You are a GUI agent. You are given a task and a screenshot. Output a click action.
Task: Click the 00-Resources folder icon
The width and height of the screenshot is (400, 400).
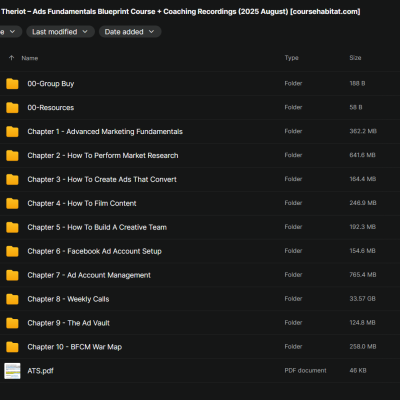pyautogui.click(x=12, y=108)
